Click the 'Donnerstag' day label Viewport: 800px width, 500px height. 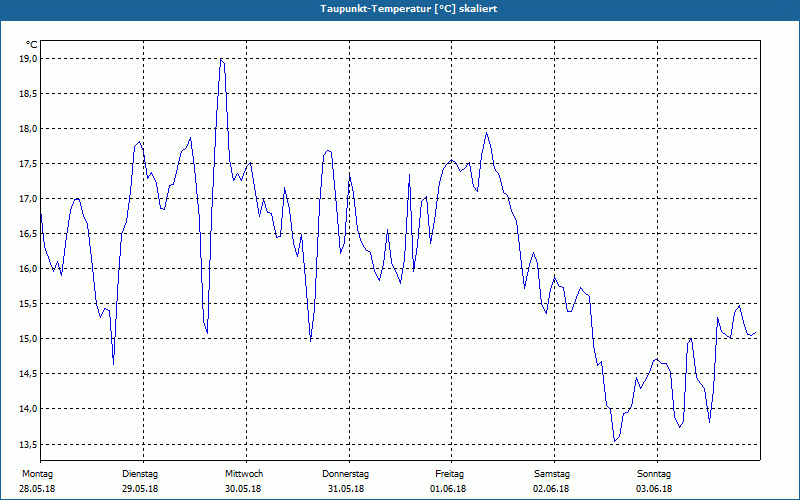click(x=345, y=474)
